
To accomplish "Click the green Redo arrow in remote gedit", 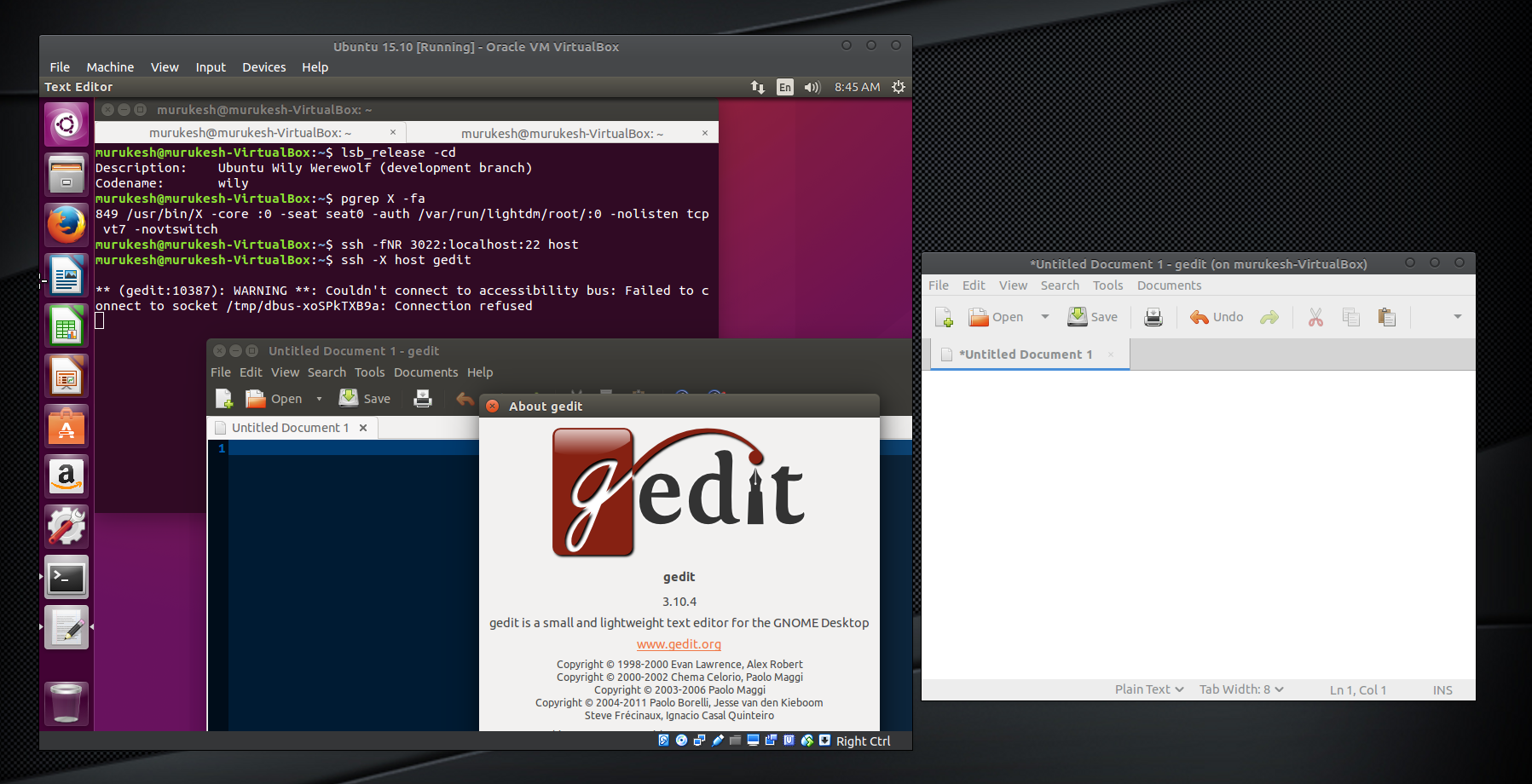I will click(x=1269, y=317).
